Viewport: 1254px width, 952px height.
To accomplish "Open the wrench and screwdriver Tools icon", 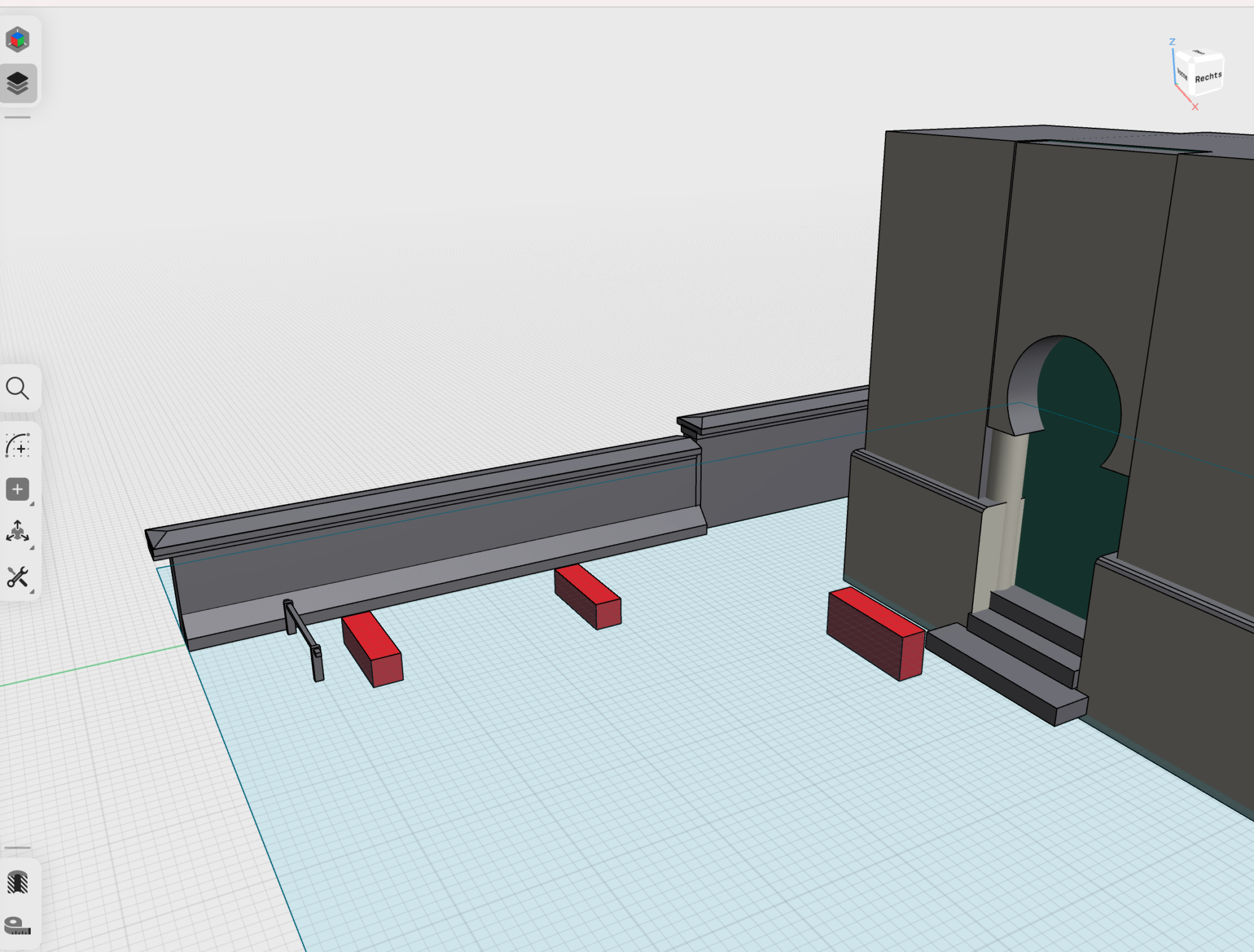I will point(18,577).
